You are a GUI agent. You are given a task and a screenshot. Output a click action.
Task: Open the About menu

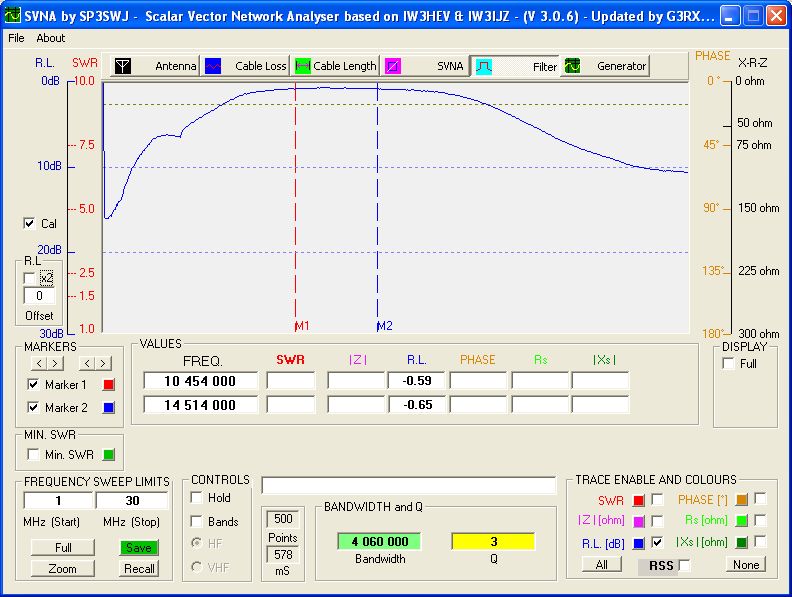pyautogui.click(x=50, y=38)
